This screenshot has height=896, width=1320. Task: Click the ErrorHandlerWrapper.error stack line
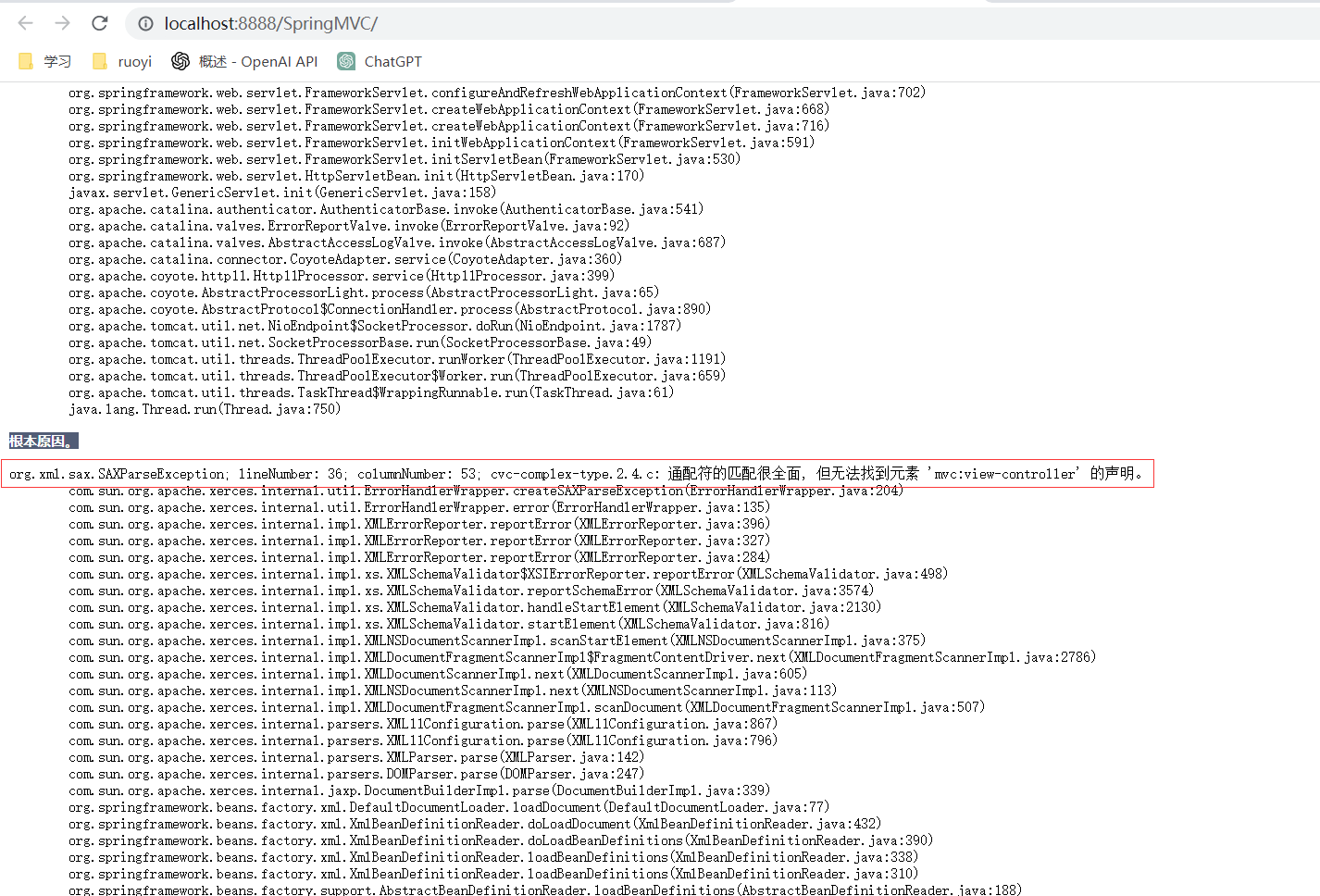[419, 507]
